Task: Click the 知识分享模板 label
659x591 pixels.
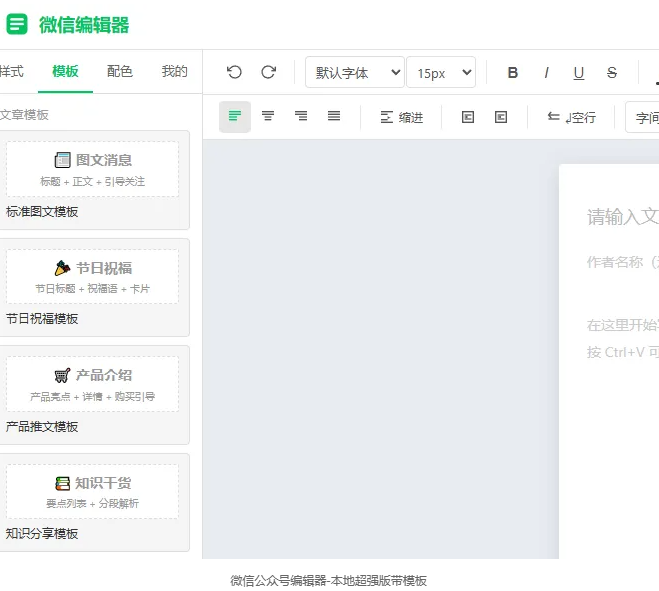Action: click(x=42, y=534)
